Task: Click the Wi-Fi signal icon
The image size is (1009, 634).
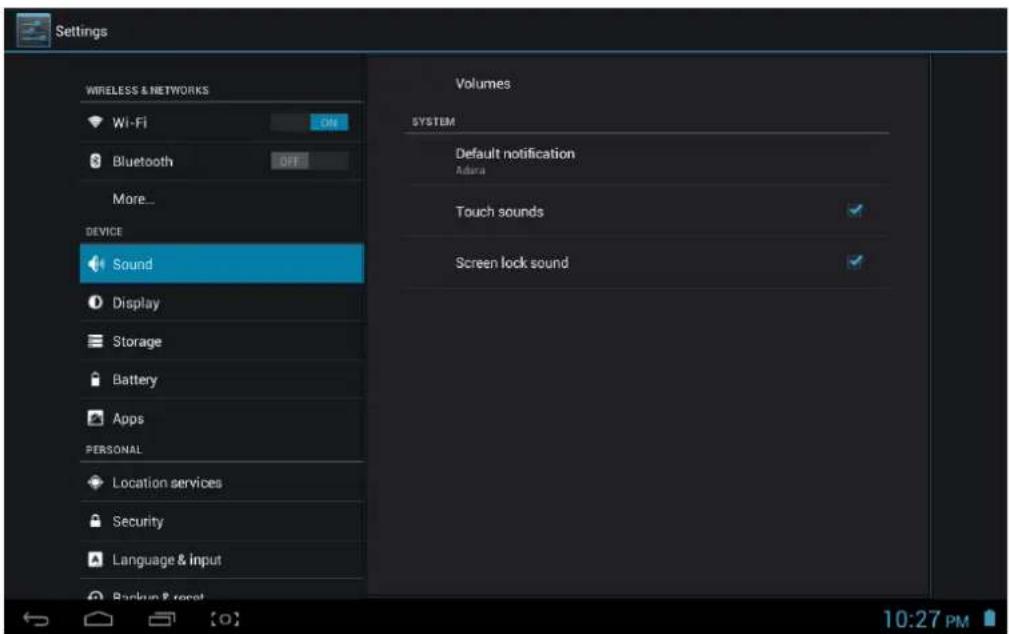Action: coord(95,122)
